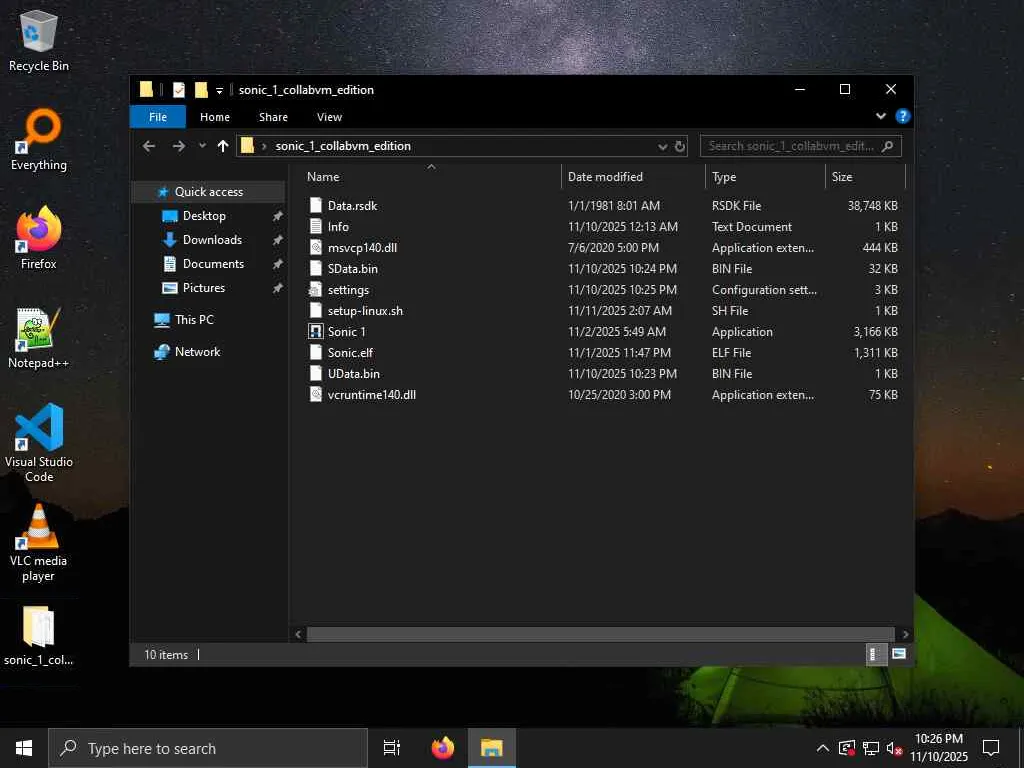The image size is (1024, 768).
Task: Click the horizontal scrollbar track
Action: [600, 634]
